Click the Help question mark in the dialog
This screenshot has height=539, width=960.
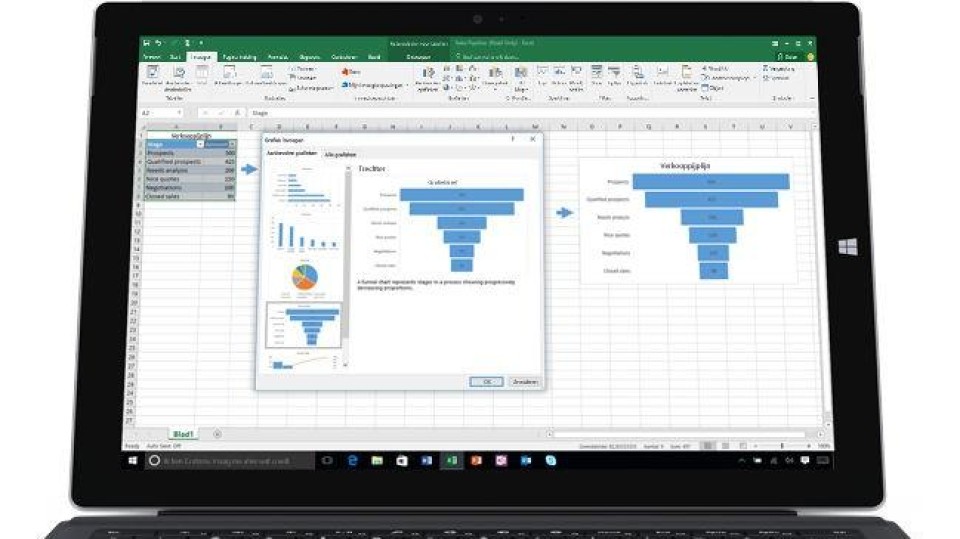[513, 139]
